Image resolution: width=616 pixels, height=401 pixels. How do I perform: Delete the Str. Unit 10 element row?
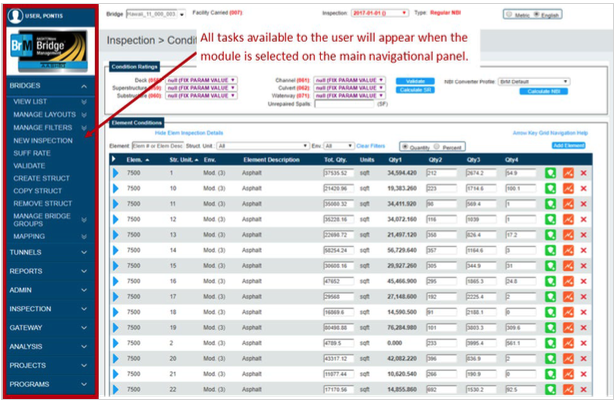pyautogui.click(x=584, y=189)
